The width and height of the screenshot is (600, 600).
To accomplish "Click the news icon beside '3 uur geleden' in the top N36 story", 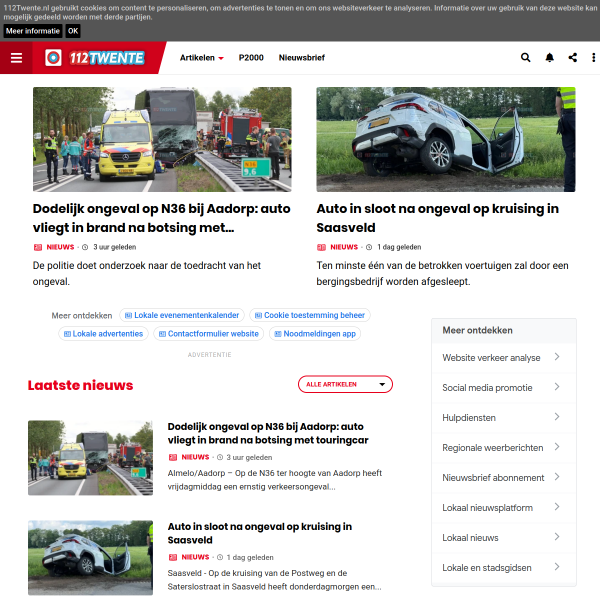I will [38, 247].
